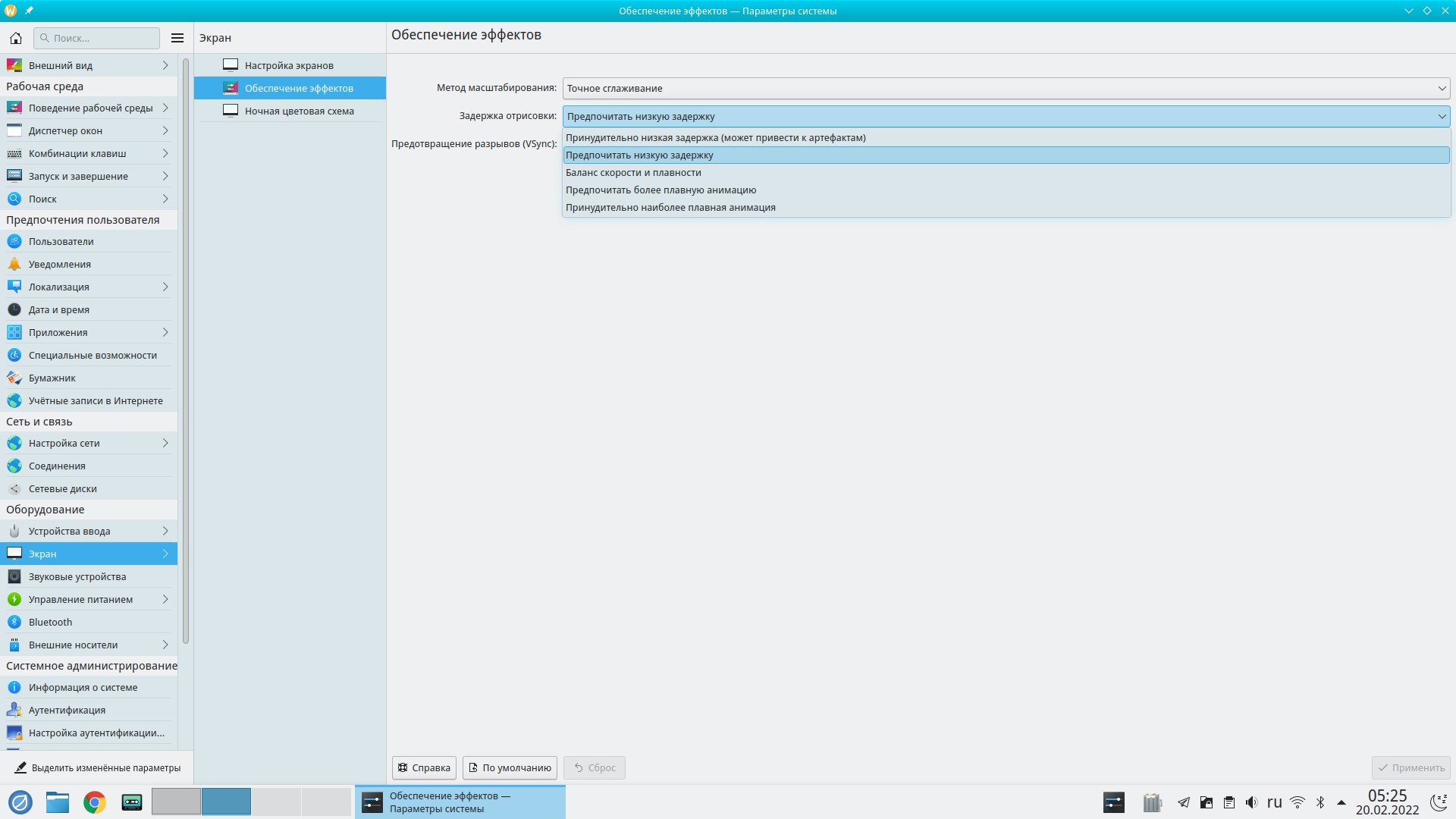
Task: Open Google Chrome from the taskbar
Action: (x=95, y=802)
